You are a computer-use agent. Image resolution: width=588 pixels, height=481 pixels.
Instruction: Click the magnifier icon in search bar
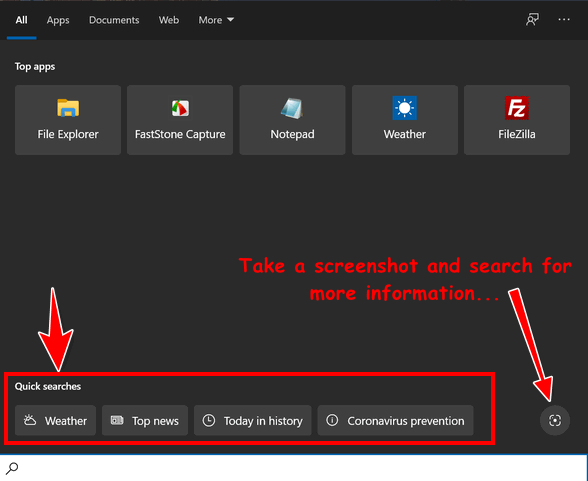pyautogui.click(x=12, y=468)
